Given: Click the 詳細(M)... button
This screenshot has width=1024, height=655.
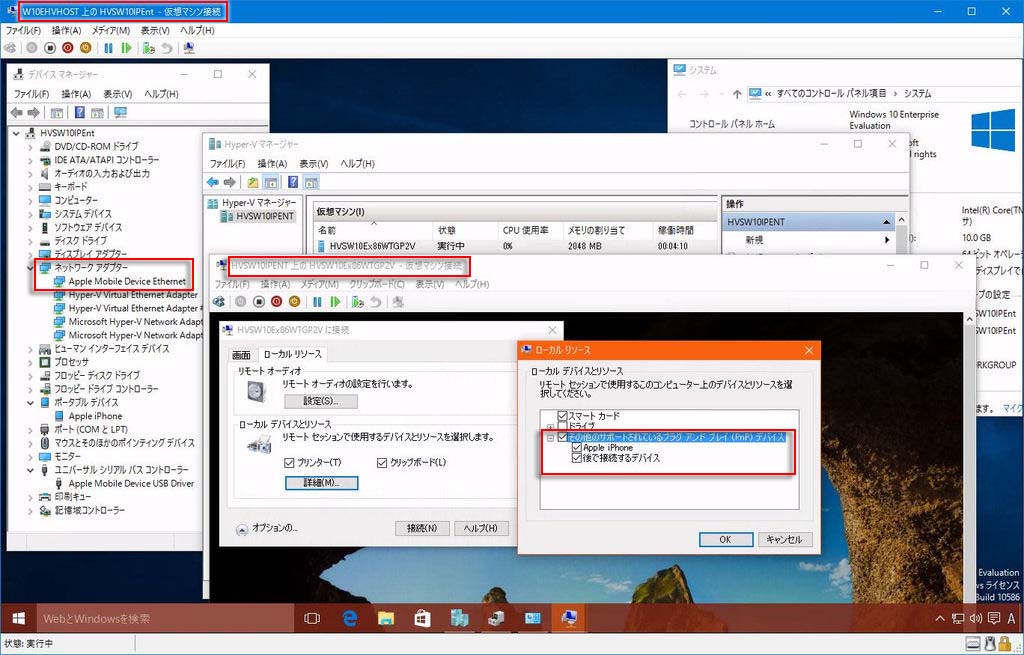Looking at the screenshot, I should [321, 483].
